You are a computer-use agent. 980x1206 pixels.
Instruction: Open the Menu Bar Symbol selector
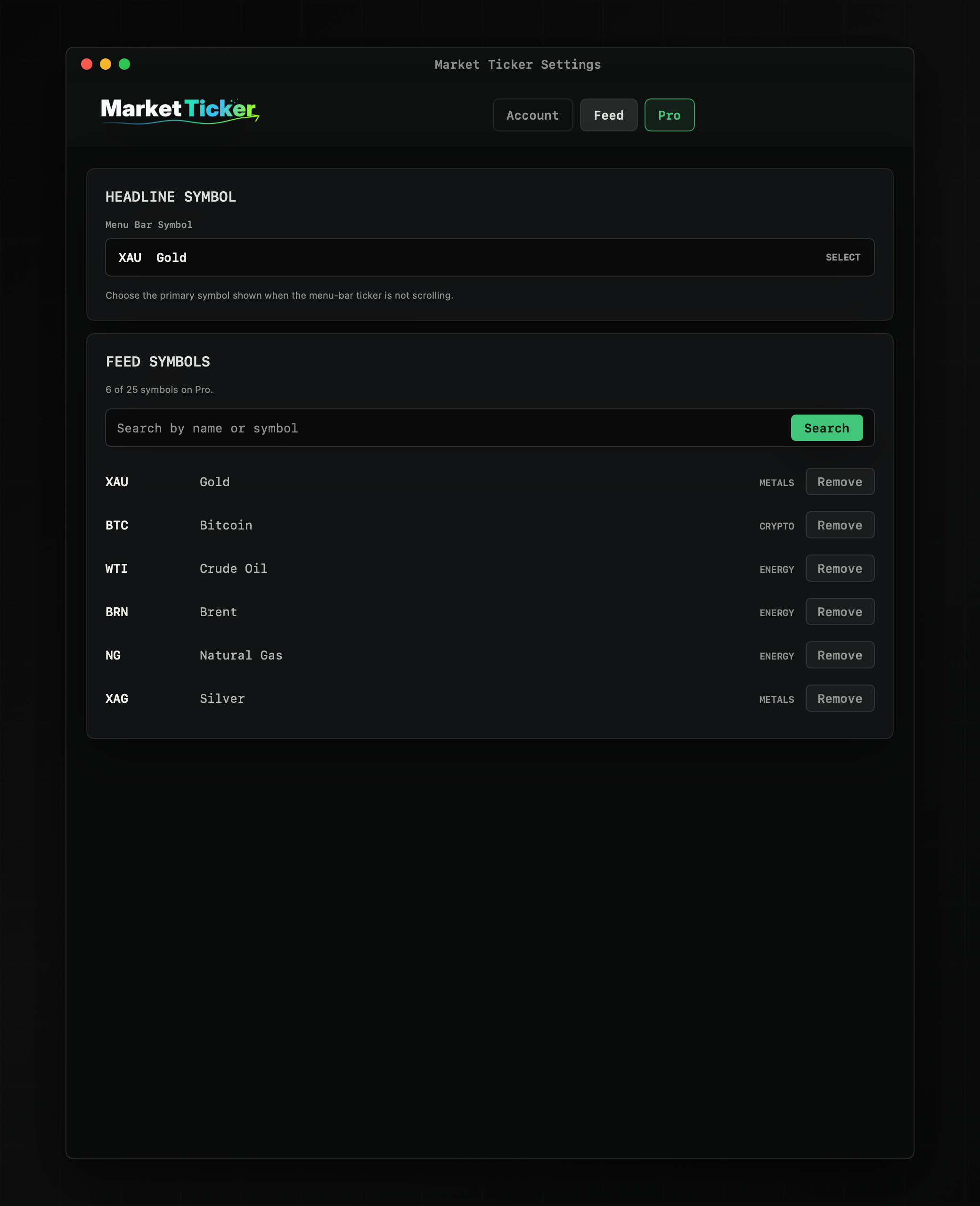tap(490, 257)
